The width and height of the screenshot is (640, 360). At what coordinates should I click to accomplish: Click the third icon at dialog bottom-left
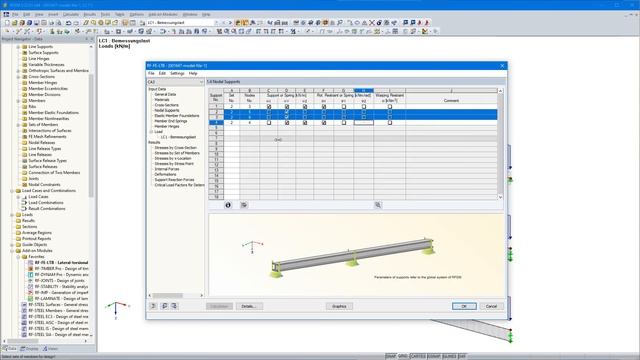[x=174, y=306]
